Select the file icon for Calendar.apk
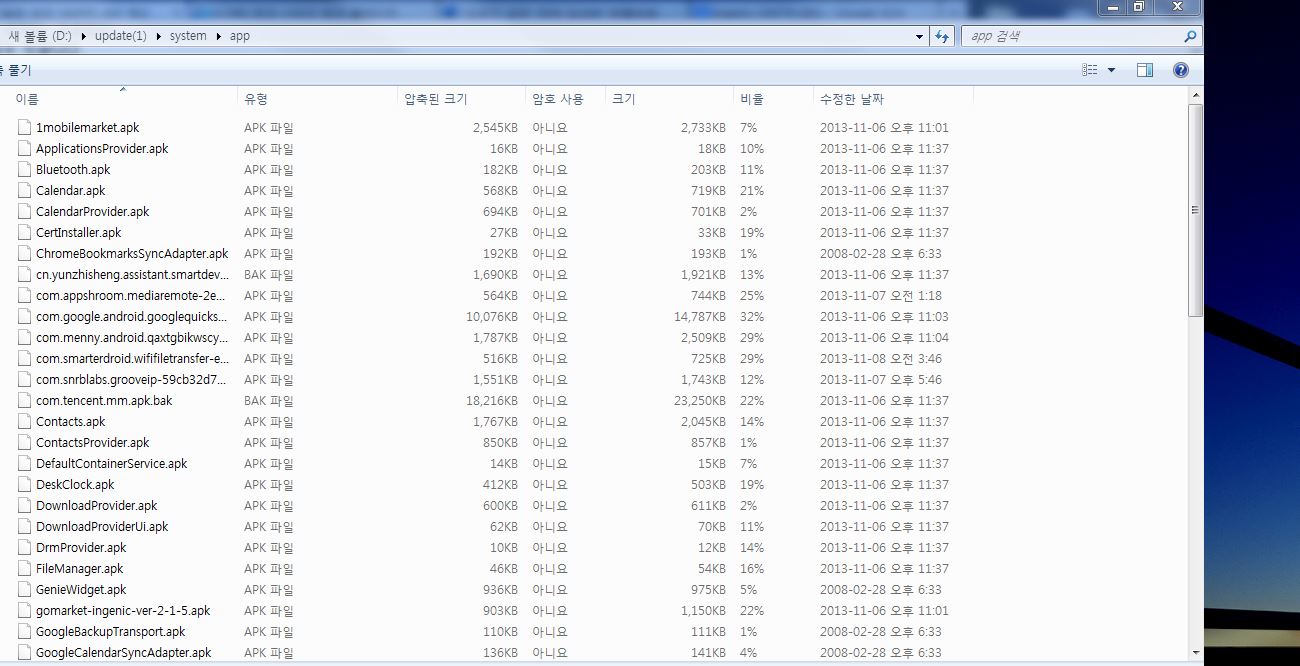1300x666 pixels. tap(24, 191)
